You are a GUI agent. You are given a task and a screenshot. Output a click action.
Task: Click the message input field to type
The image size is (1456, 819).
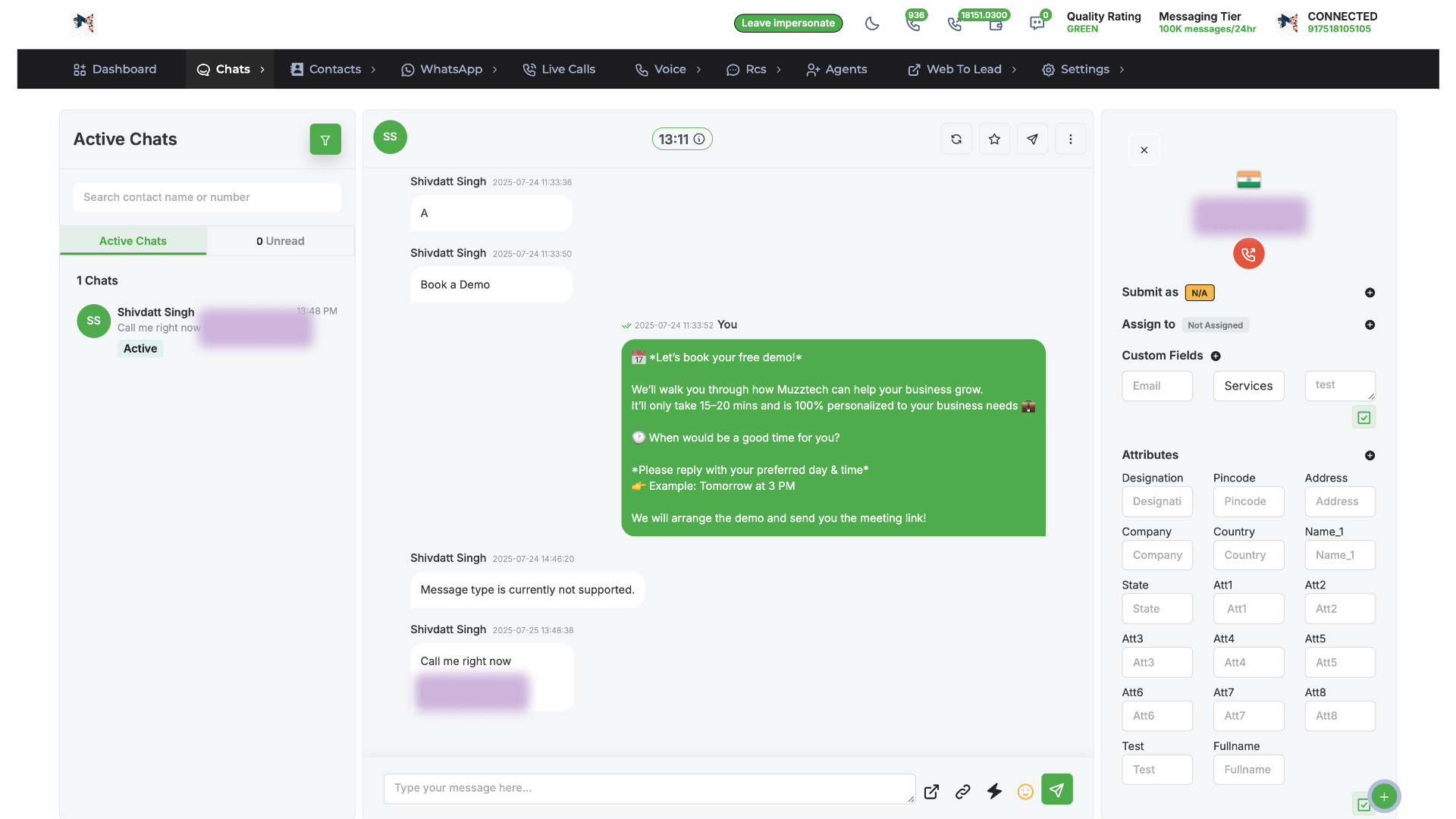[x=648, y=789]
